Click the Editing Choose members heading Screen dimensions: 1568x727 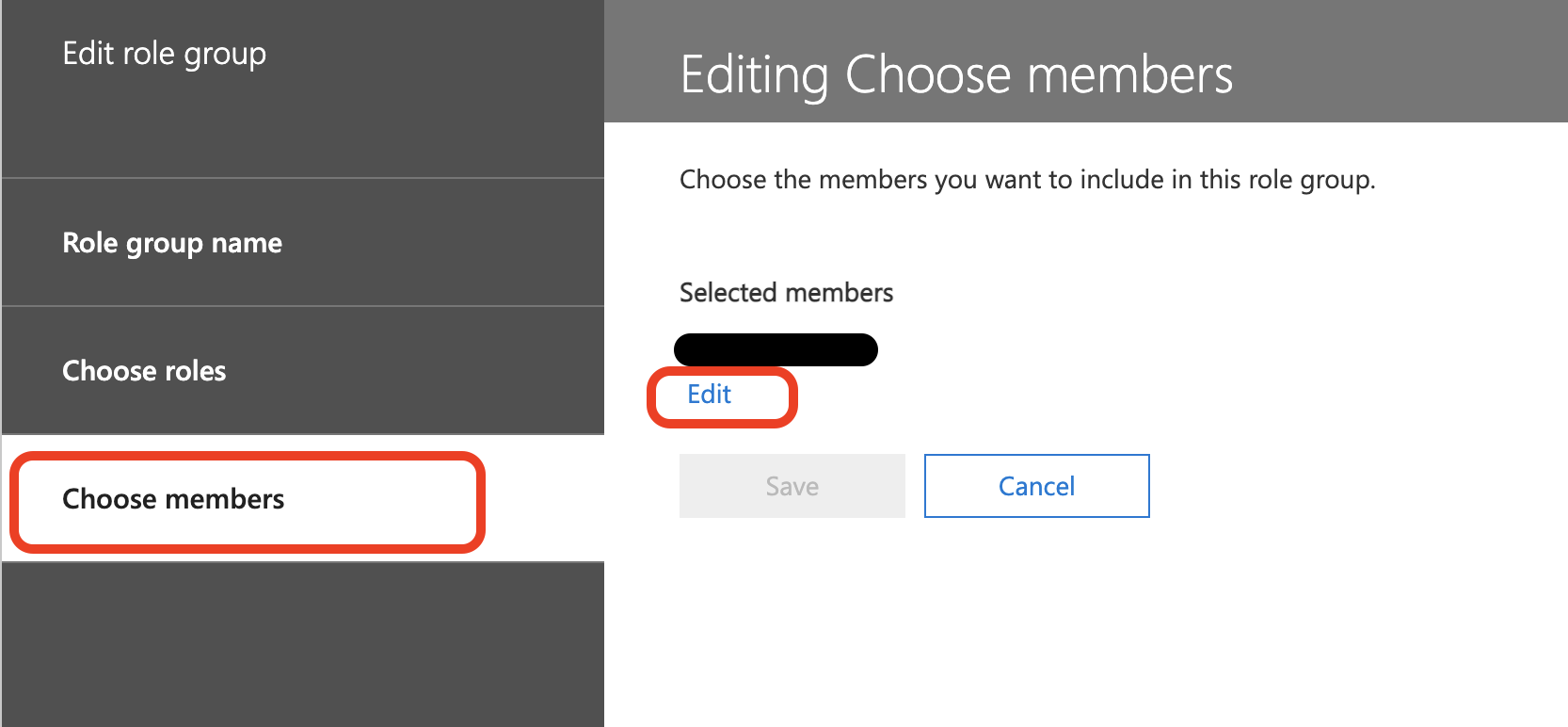(955, 74)
